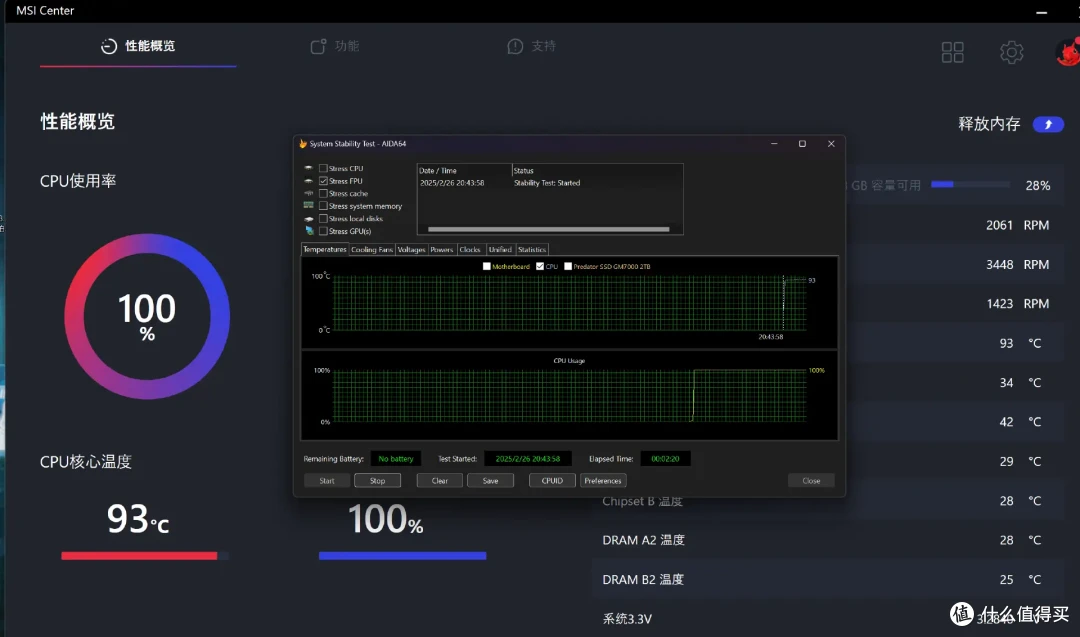This screenshot has width=1080, height=637.
Task: Switch to the 功能 tab
Action: 335,46
